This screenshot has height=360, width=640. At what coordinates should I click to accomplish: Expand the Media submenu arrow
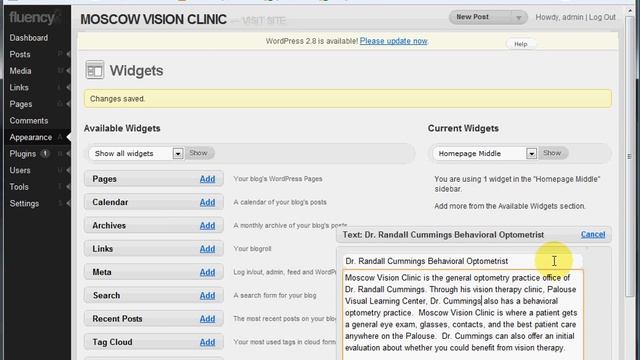coord(68,71)
